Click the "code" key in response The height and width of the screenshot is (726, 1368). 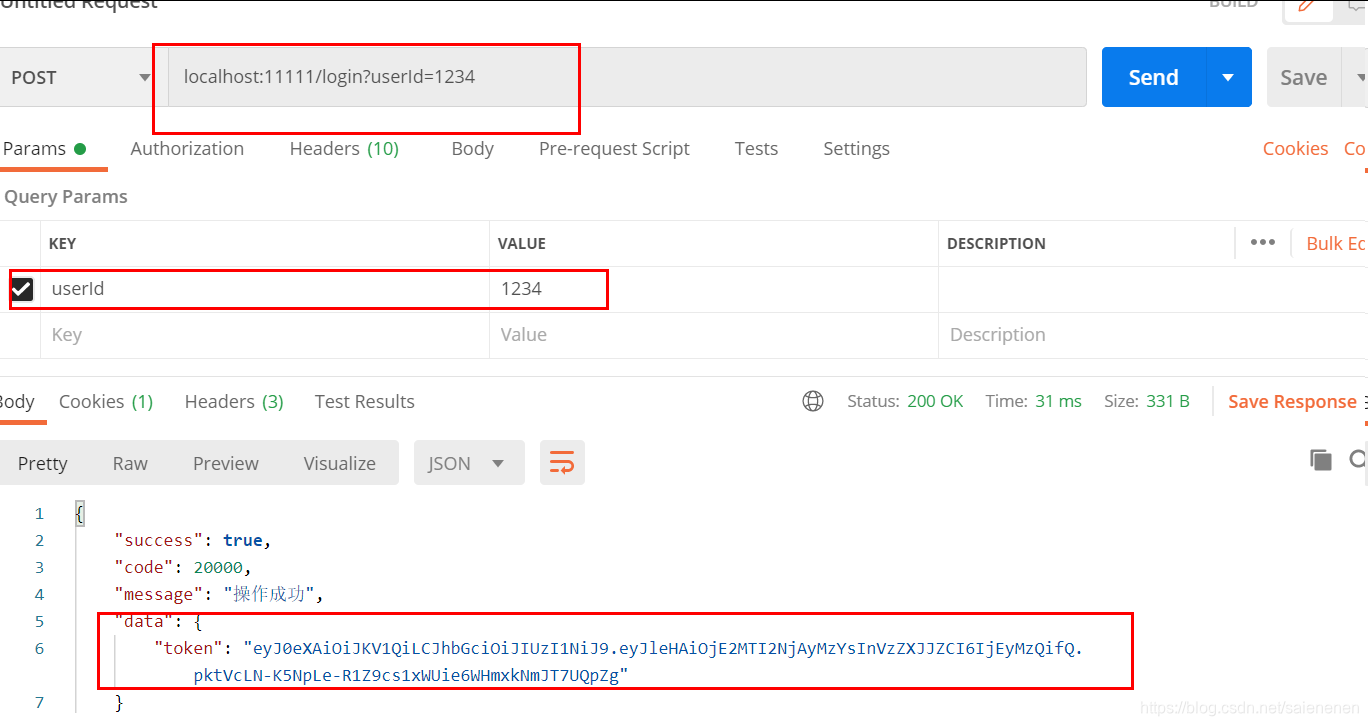[x=144, y=567]
